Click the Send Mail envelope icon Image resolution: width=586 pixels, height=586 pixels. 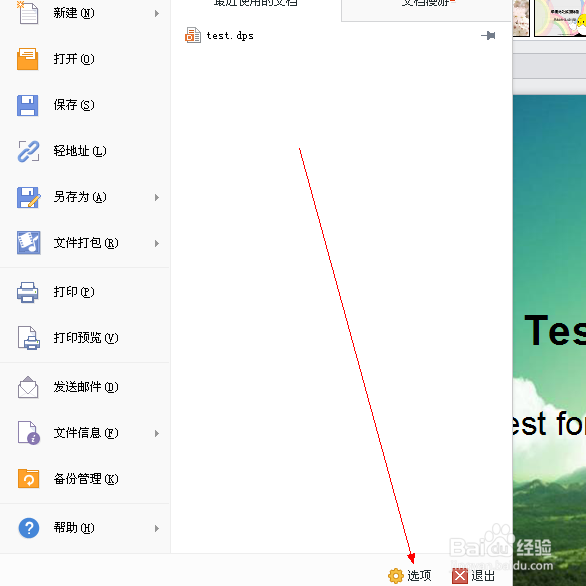28,387
